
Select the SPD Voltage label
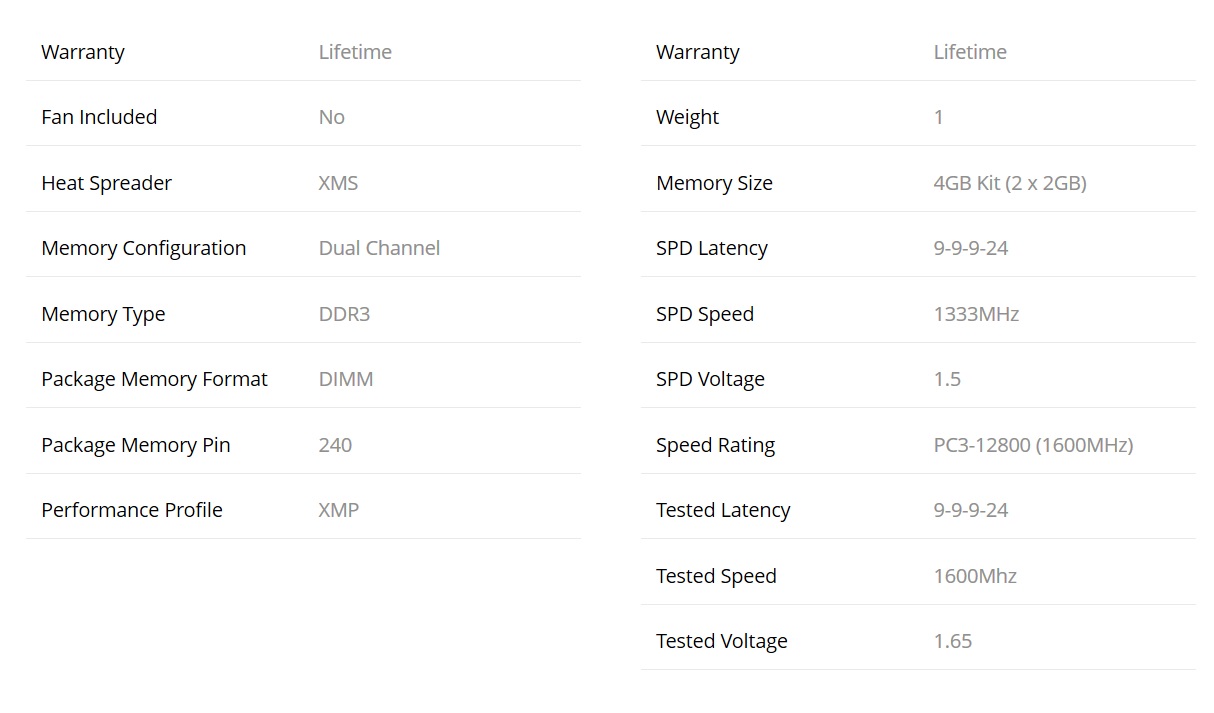(x=710, y=379)
